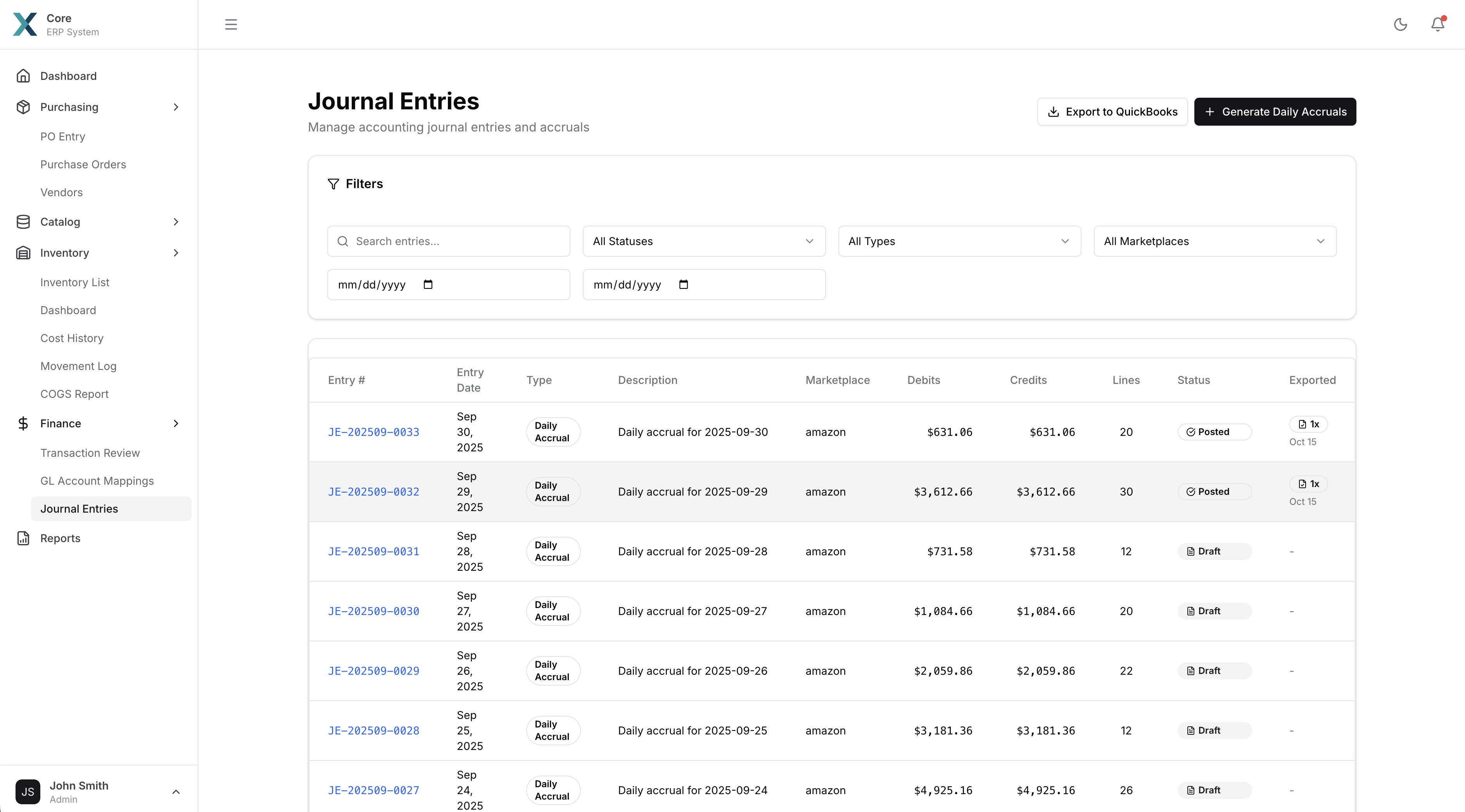Click the Filters funnel icon

tap(334, 184)
